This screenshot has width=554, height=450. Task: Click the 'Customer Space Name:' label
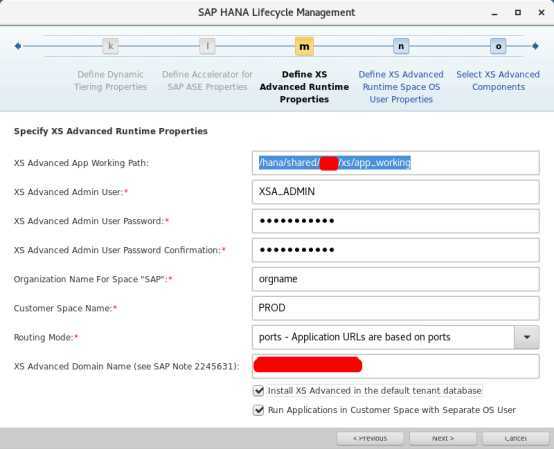pos(63,308)
